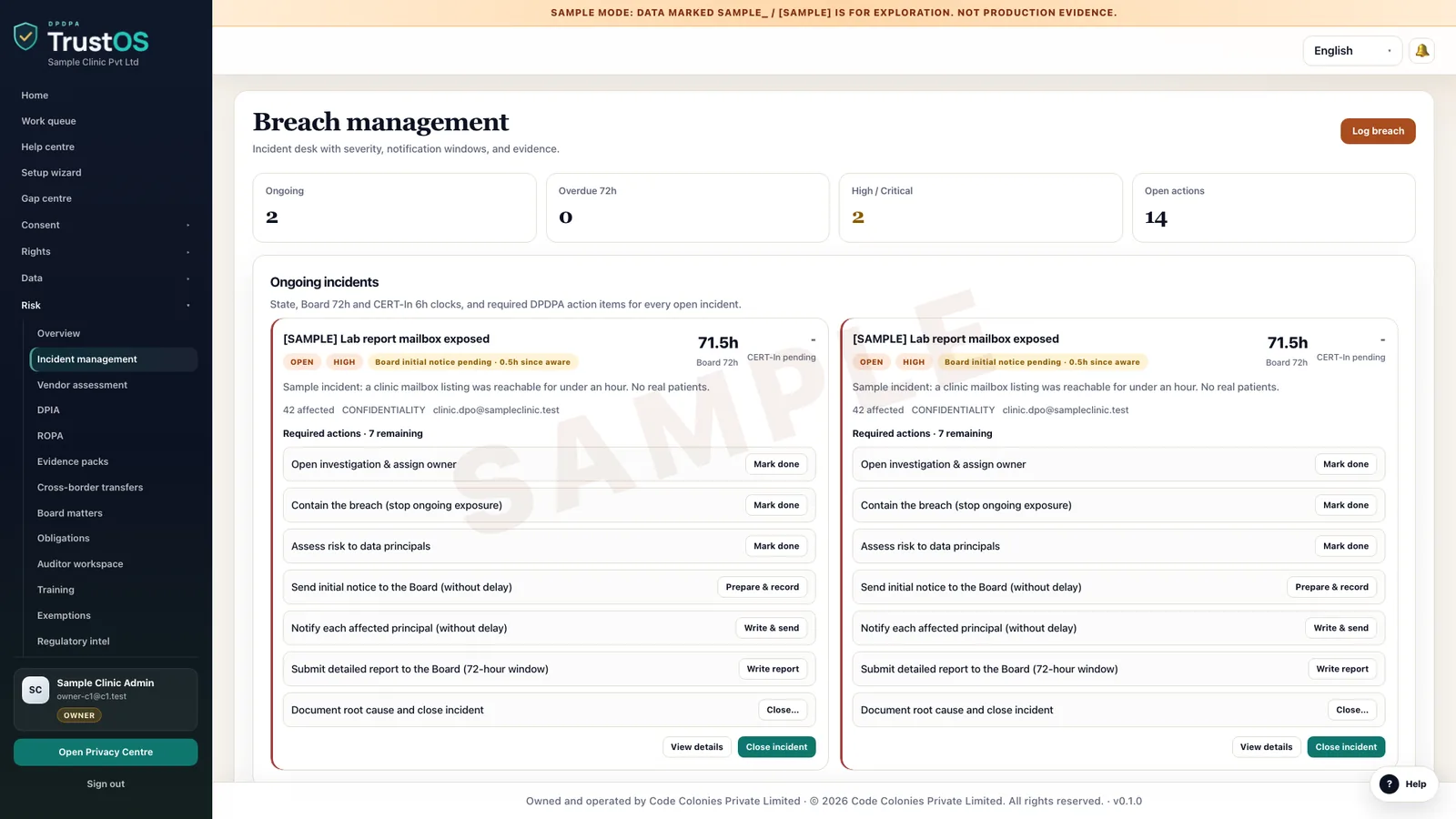
Task: Open the English language dropdown
Action: point(1352,51)
